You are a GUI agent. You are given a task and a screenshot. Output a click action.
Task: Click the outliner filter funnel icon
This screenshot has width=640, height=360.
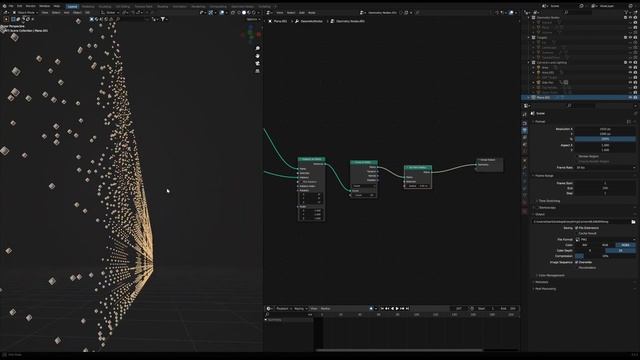[626, 13]
